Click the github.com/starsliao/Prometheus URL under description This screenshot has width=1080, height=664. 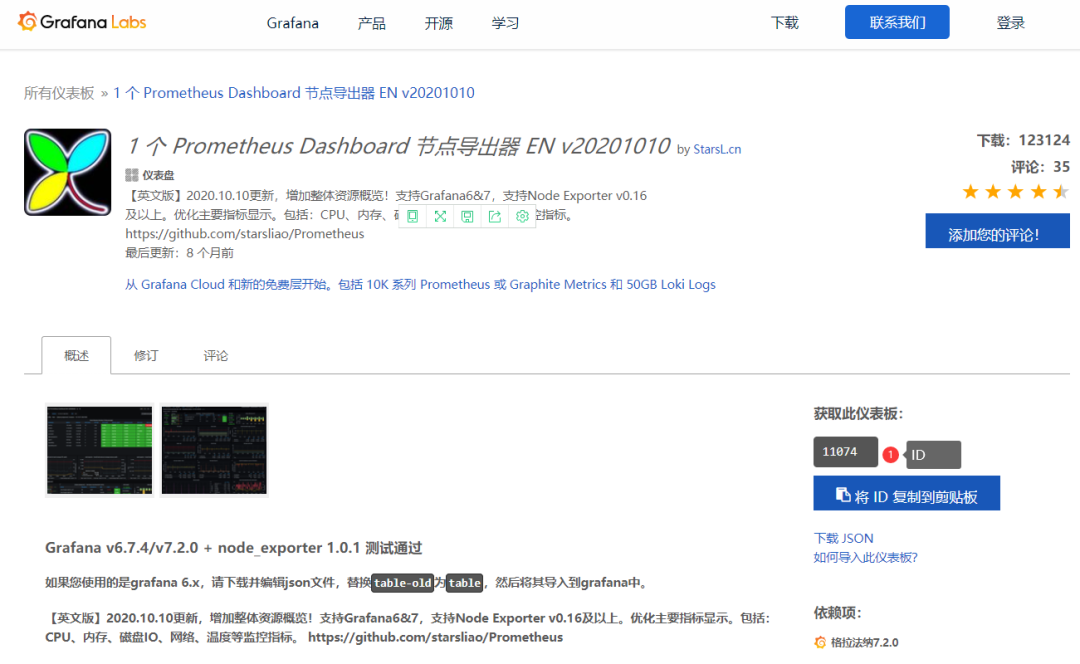[245, 234]
